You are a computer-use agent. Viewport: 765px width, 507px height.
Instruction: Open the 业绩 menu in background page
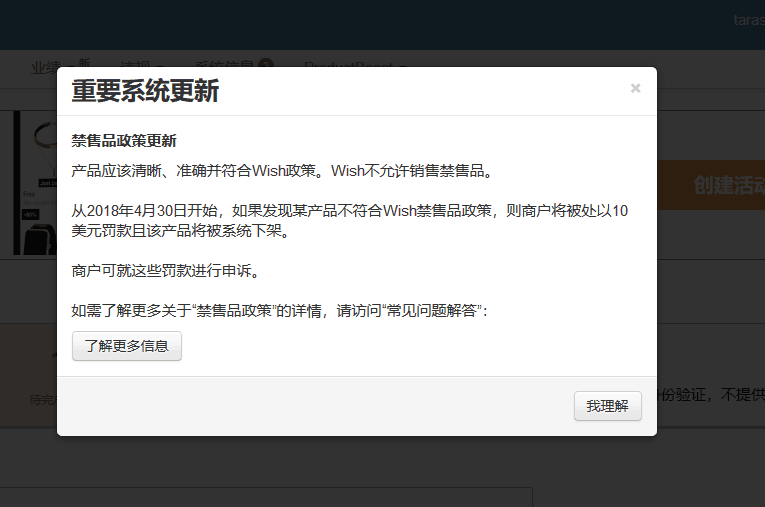tap(44, 67)
